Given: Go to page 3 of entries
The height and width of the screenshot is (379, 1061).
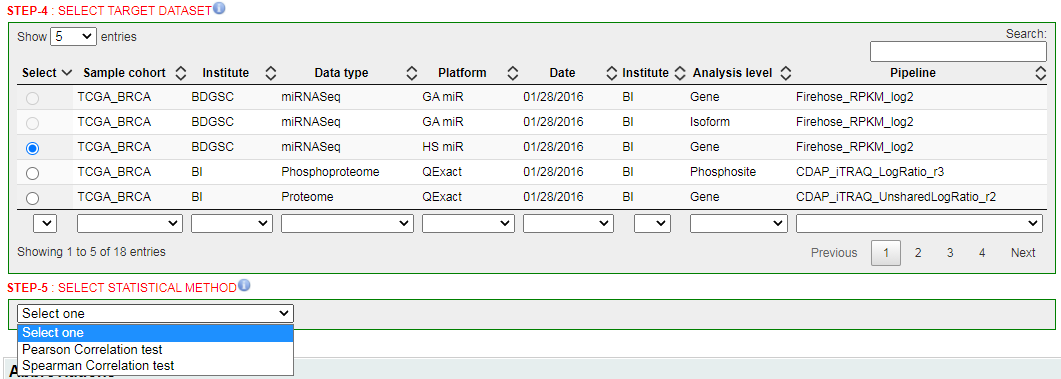Looking at the screenshot, I should click(x=950, y=253).
